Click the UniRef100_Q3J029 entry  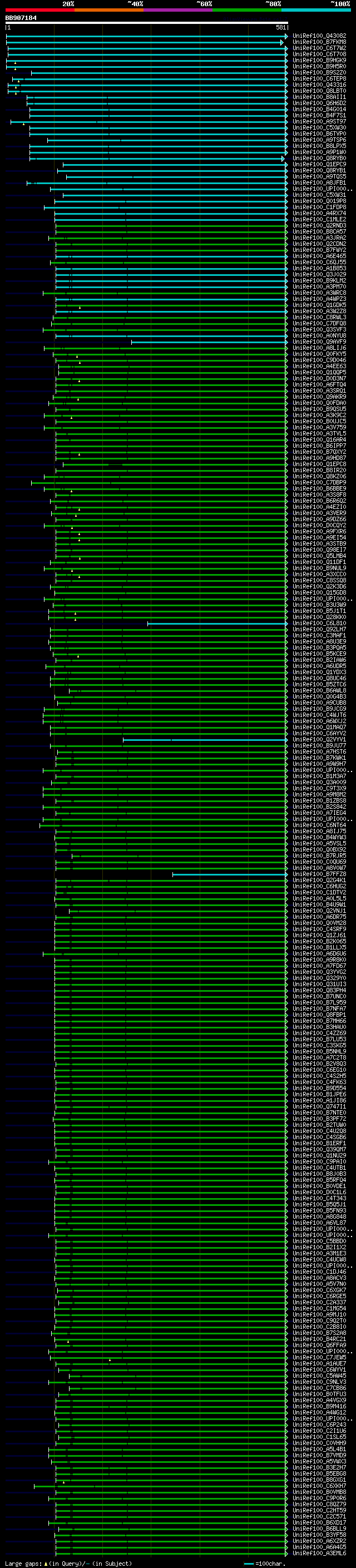tap(319, 275)
